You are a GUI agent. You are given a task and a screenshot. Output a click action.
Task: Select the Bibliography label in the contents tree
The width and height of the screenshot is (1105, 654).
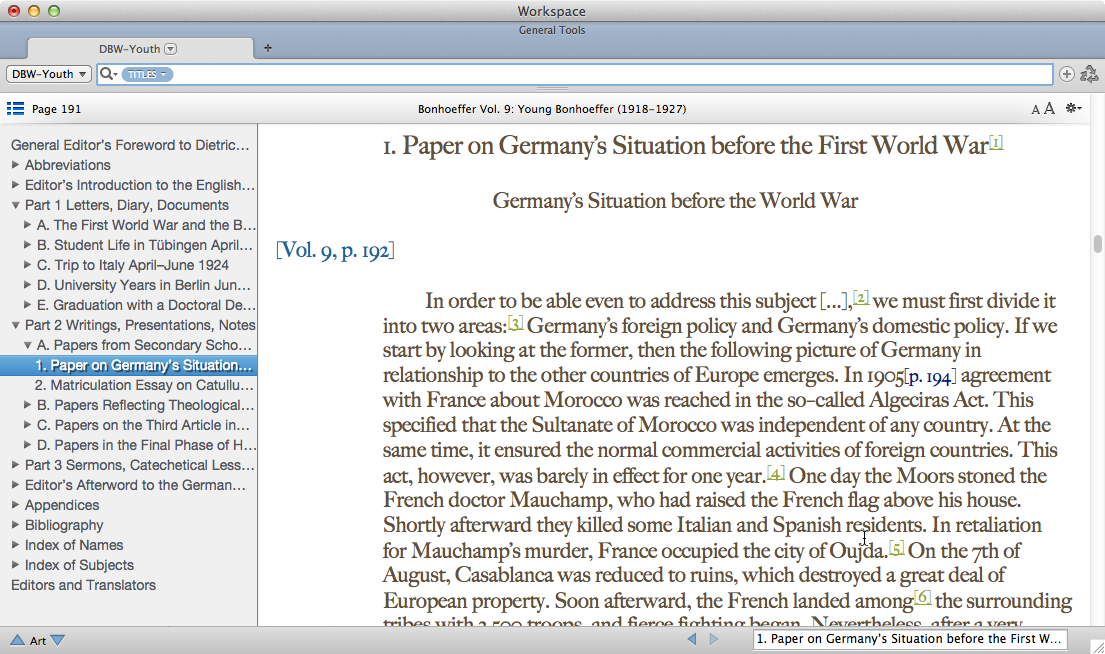[x=64, y=525]
